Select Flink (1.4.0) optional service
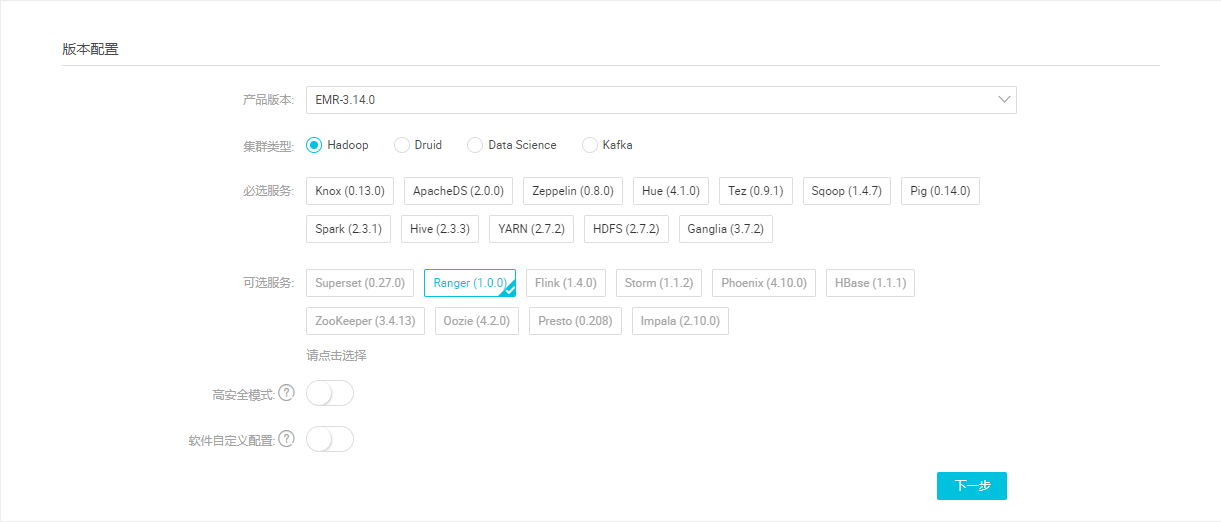The width and height of the screenshot is (1221, 522). point(566,283)
